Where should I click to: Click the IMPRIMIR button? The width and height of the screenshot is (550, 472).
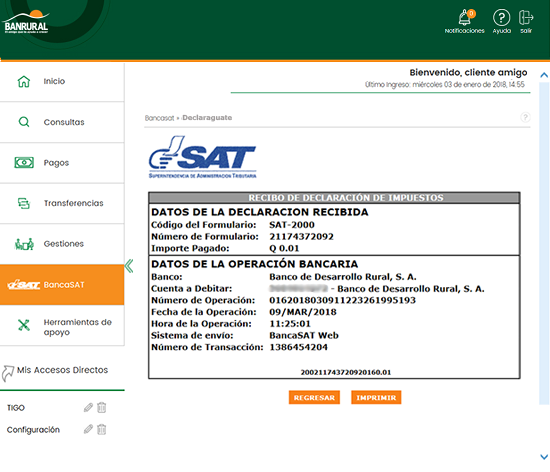click(x=376, y=397)
